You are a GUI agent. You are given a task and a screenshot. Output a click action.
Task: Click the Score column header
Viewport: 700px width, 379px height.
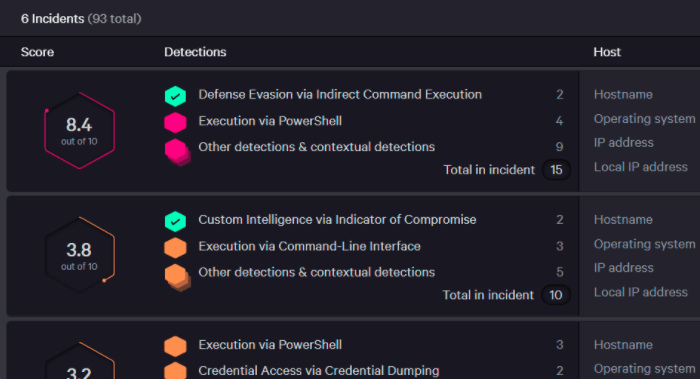click(37, 52)
